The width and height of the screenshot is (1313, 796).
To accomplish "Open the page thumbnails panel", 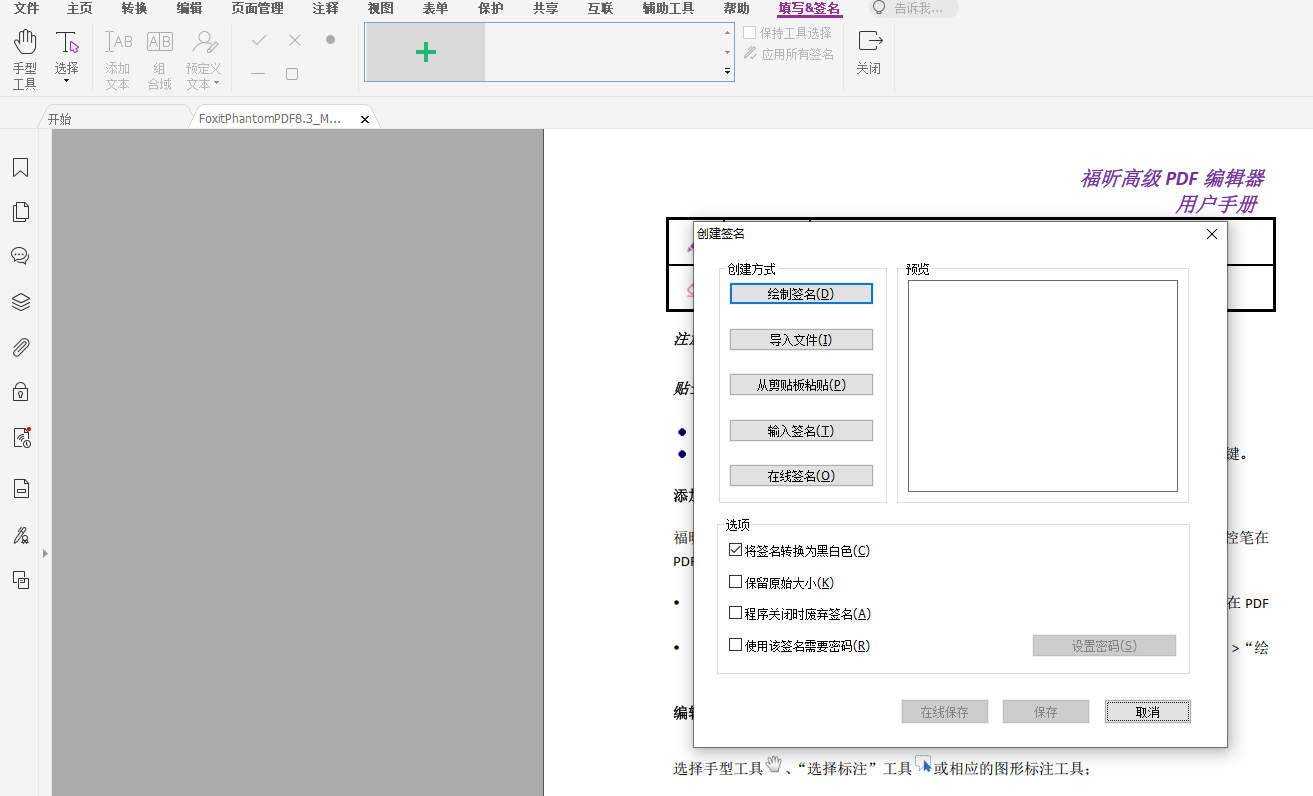I will tap(20, 211).
